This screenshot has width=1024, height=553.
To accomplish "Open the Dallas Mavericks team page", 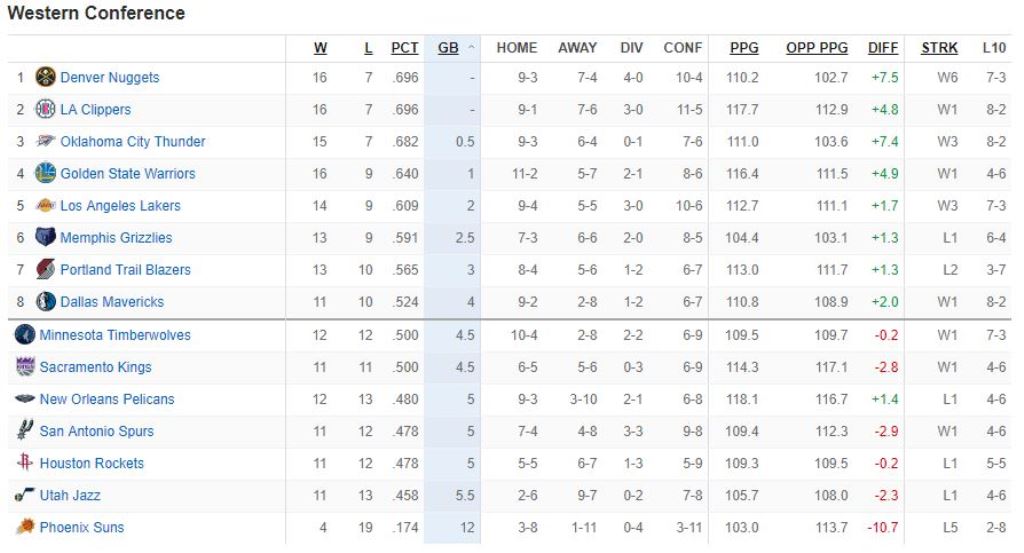I will 112,301.
